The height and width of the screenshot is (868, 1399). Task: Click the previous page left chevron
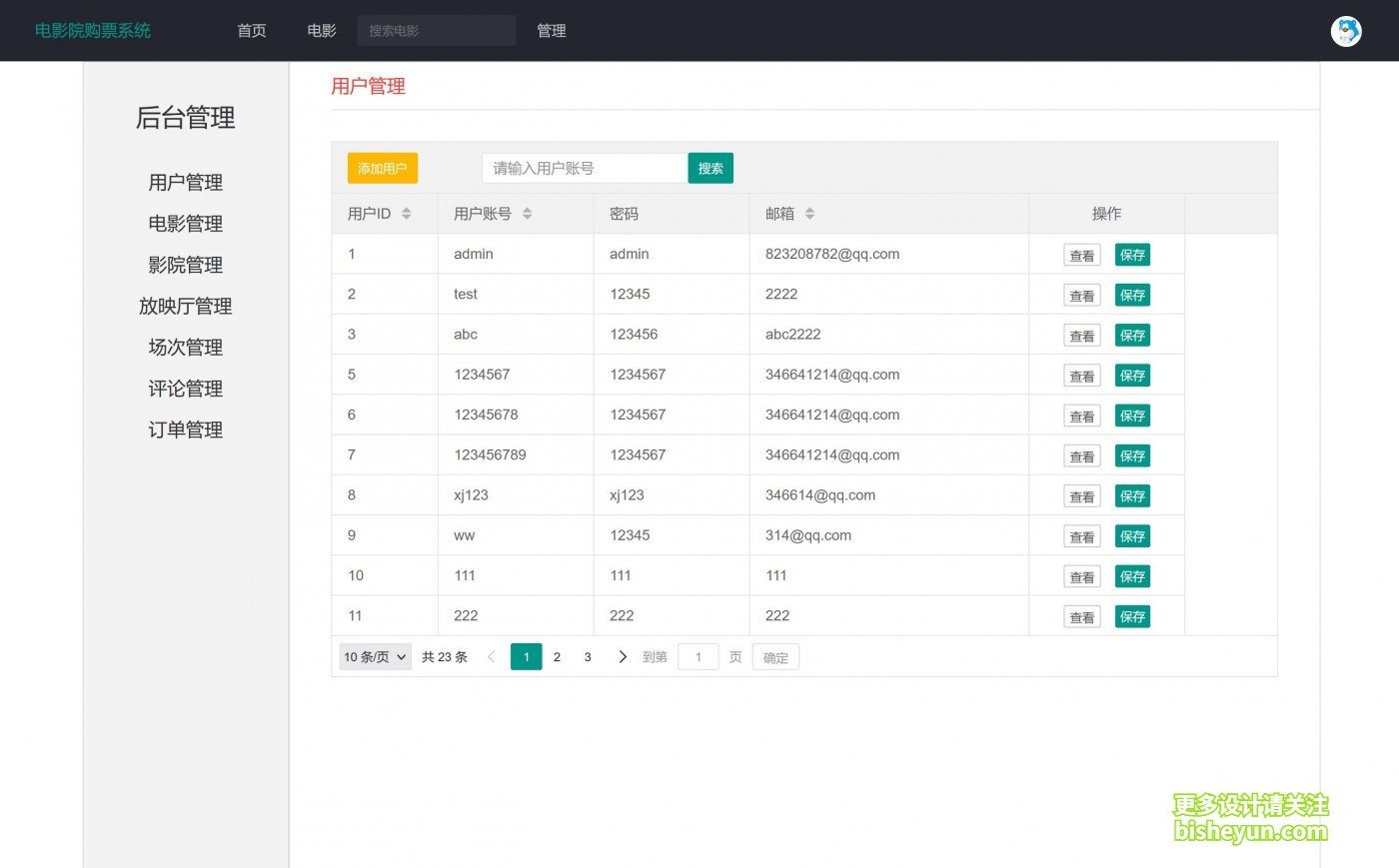point(491,657)
